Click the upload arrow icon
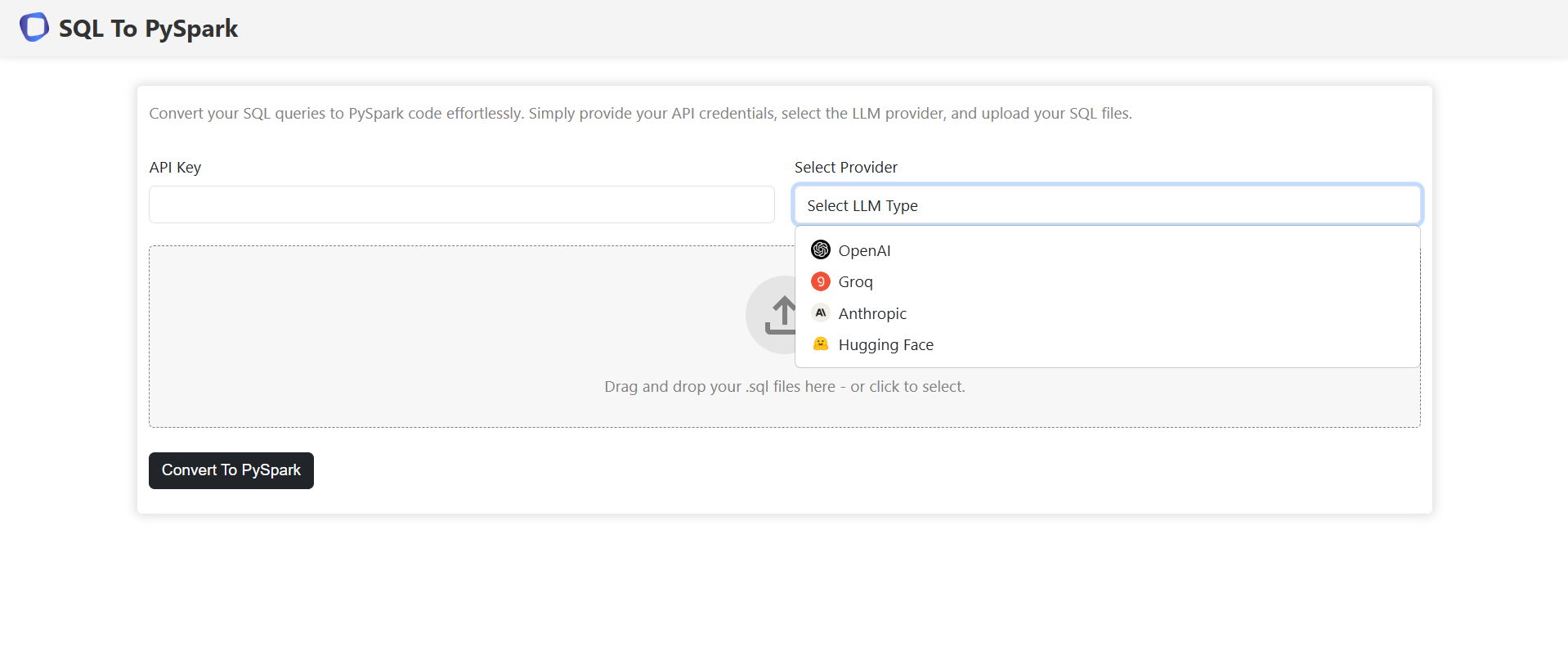 (x=782, y=315)
